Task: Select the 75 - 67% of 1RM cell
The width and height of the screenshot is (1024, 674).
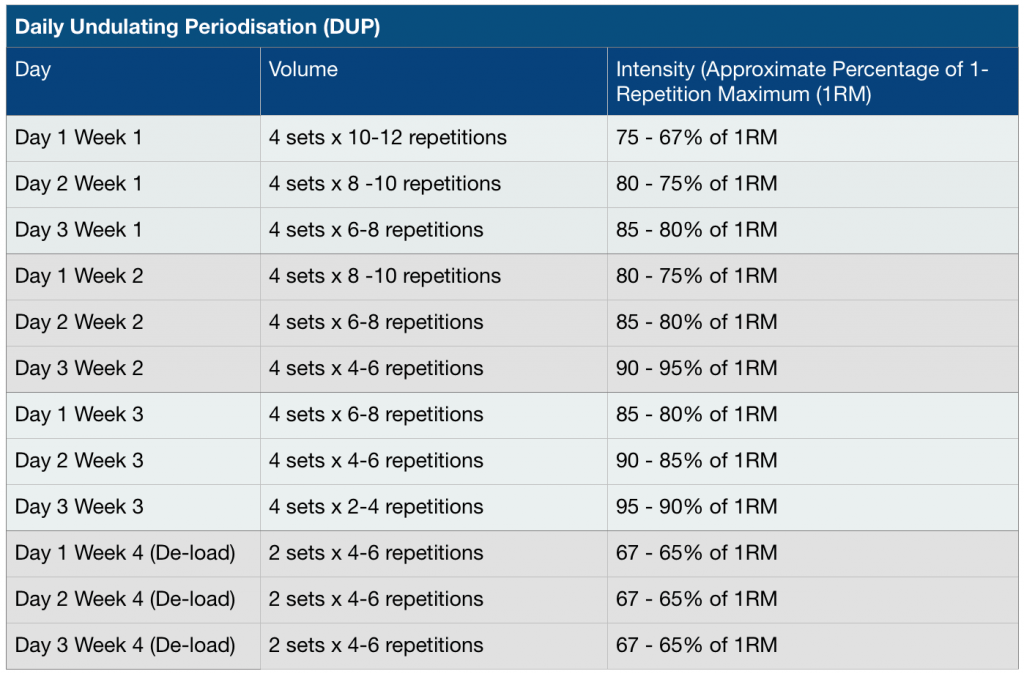Action: pos(697,138)
